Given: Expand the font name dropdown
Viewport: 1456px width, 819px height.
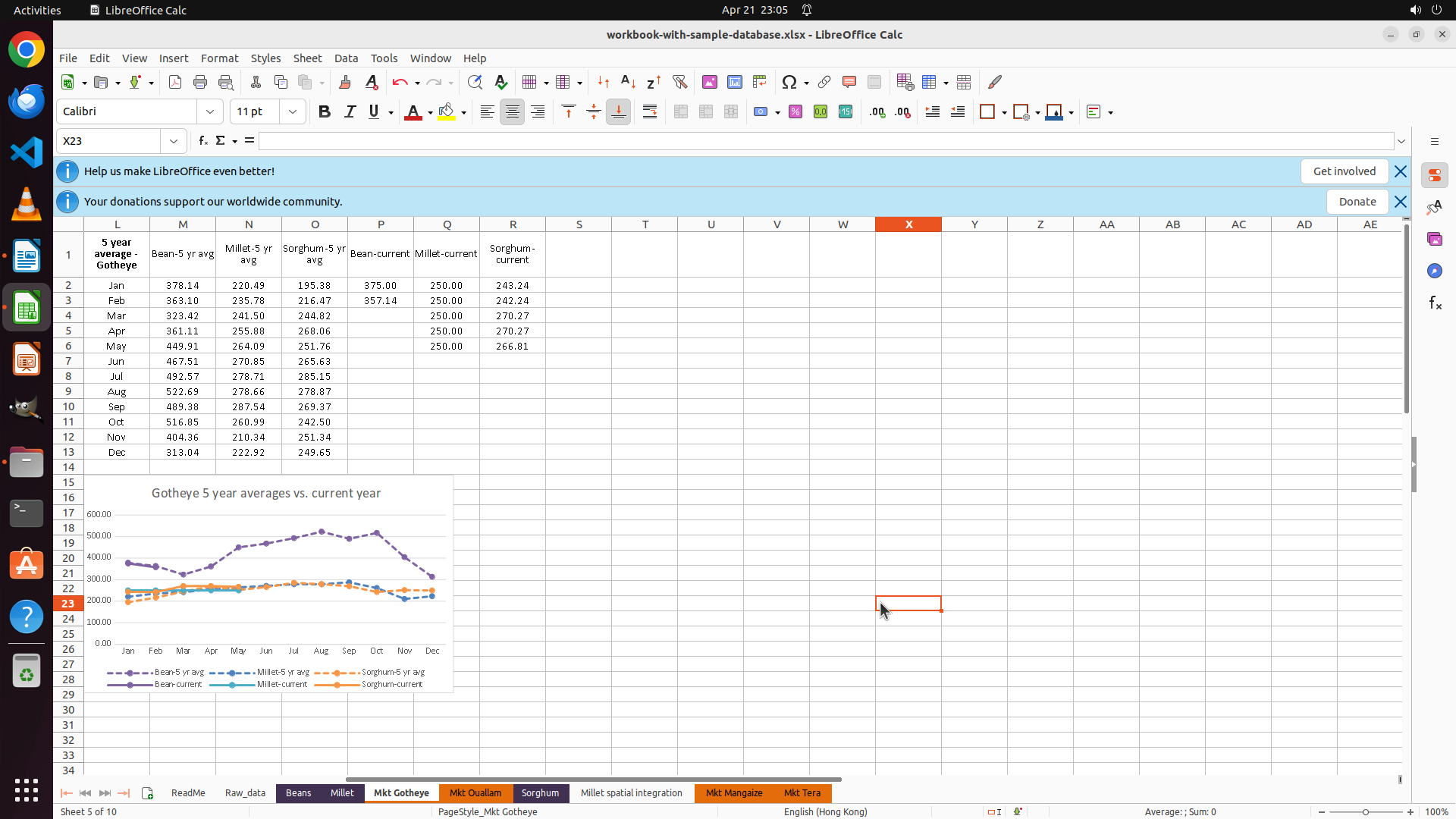Looking at the screenshot, I should coord(210,111).
